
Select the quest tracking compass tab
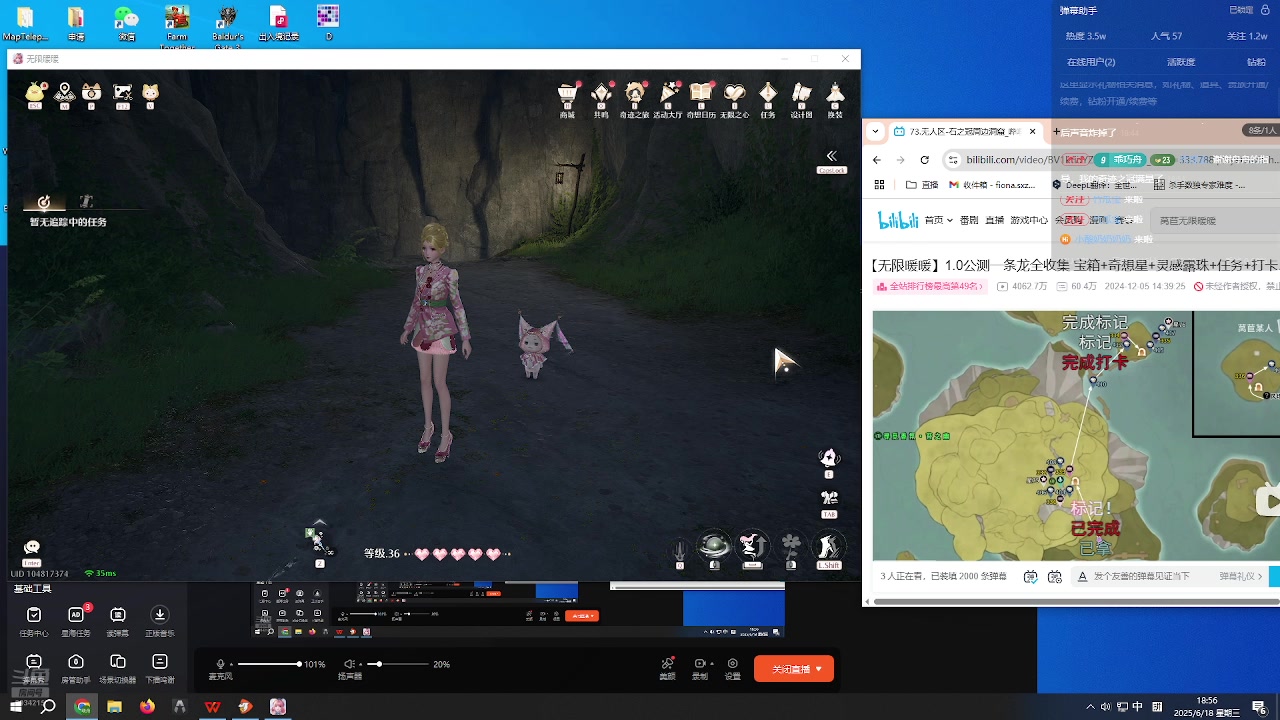pos(44,202)
